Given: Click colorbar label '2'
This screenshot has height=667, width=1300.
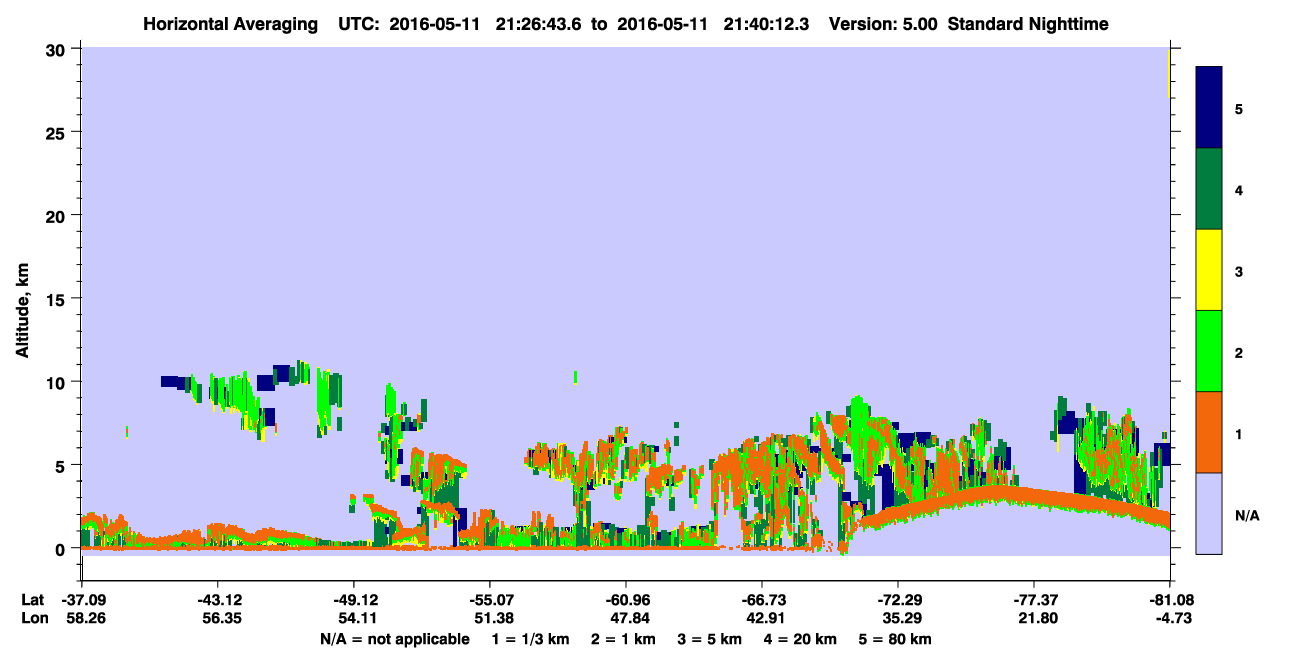Looking at the screenshot, I should 1238,352.
